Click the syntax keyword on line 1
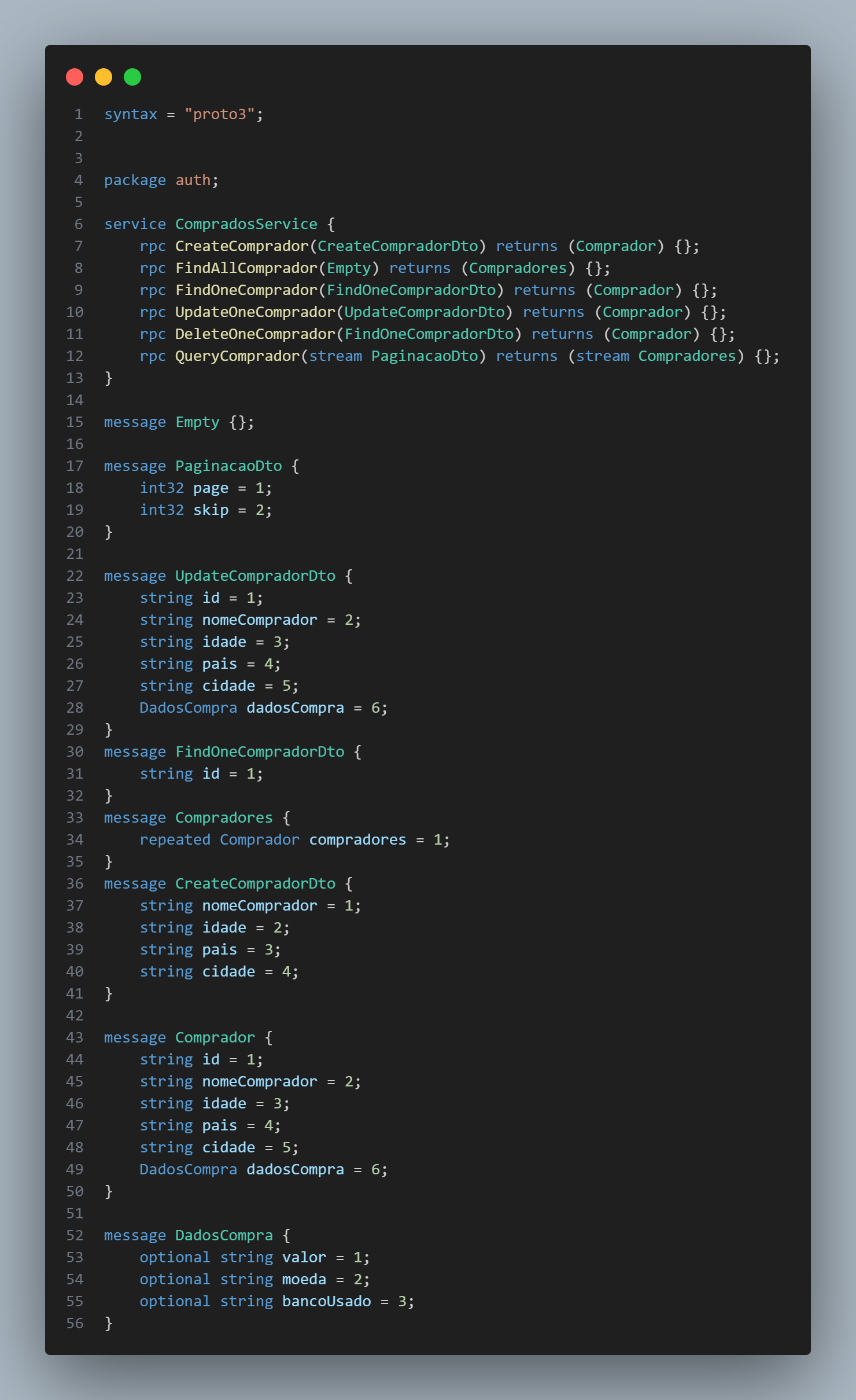The image size is (856, 1400). tap(131, 114)
